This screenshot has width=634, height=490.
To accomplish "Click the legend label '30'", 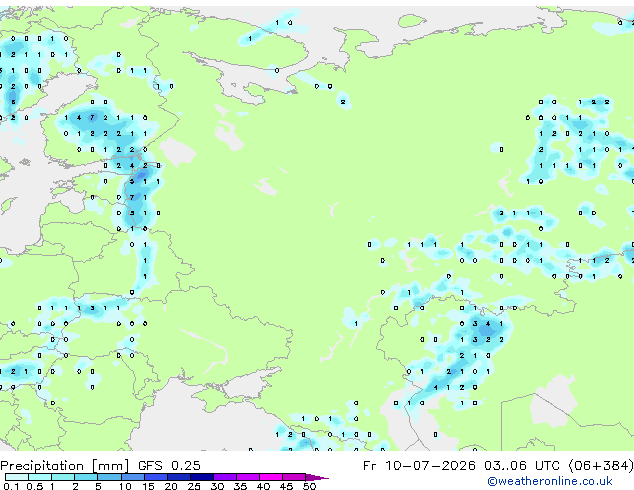I will tap(217, 486).
